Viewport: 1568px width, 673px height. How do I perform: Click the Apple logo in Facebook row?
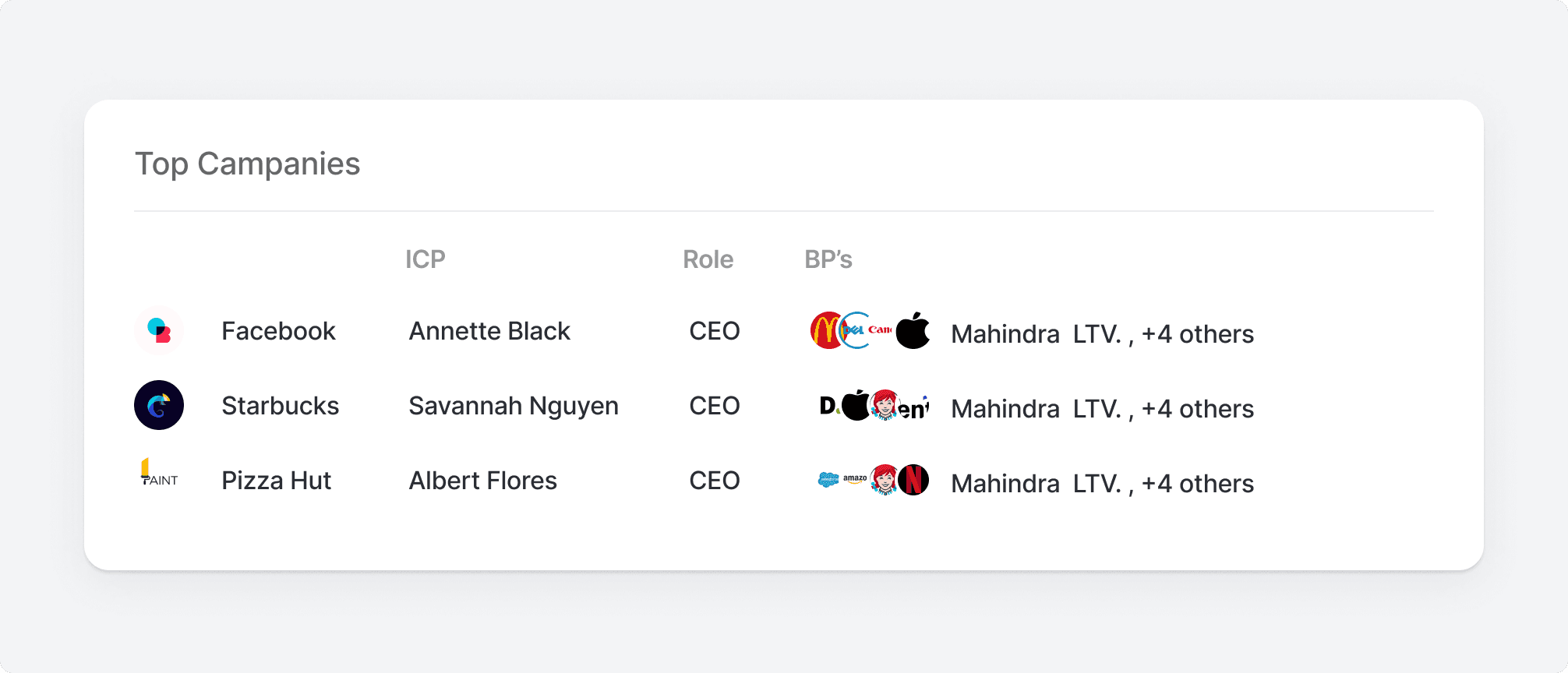[x=913, y=330]
